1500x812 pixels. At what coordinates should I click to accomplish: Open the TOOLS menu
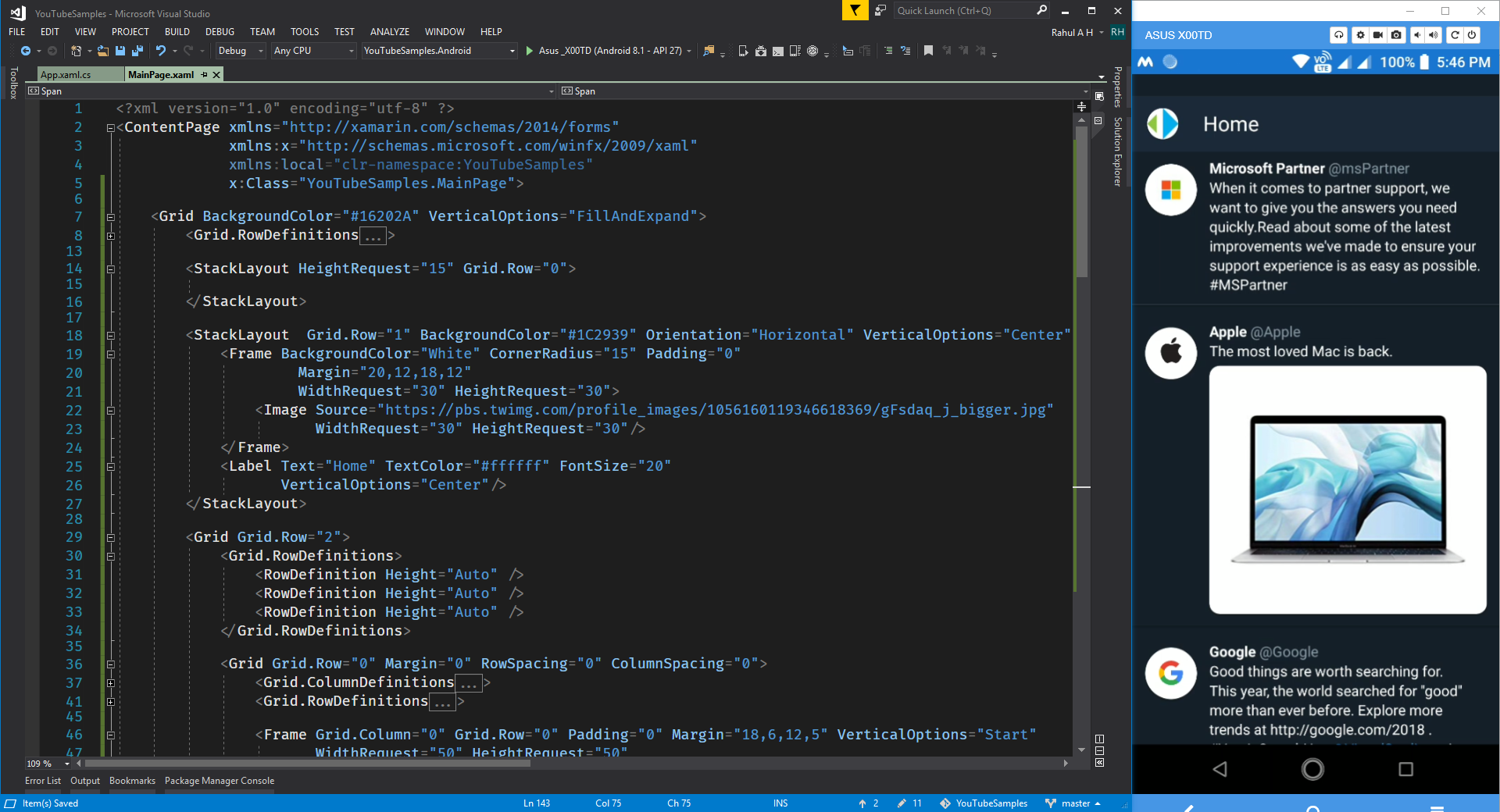tap(305, 32)
